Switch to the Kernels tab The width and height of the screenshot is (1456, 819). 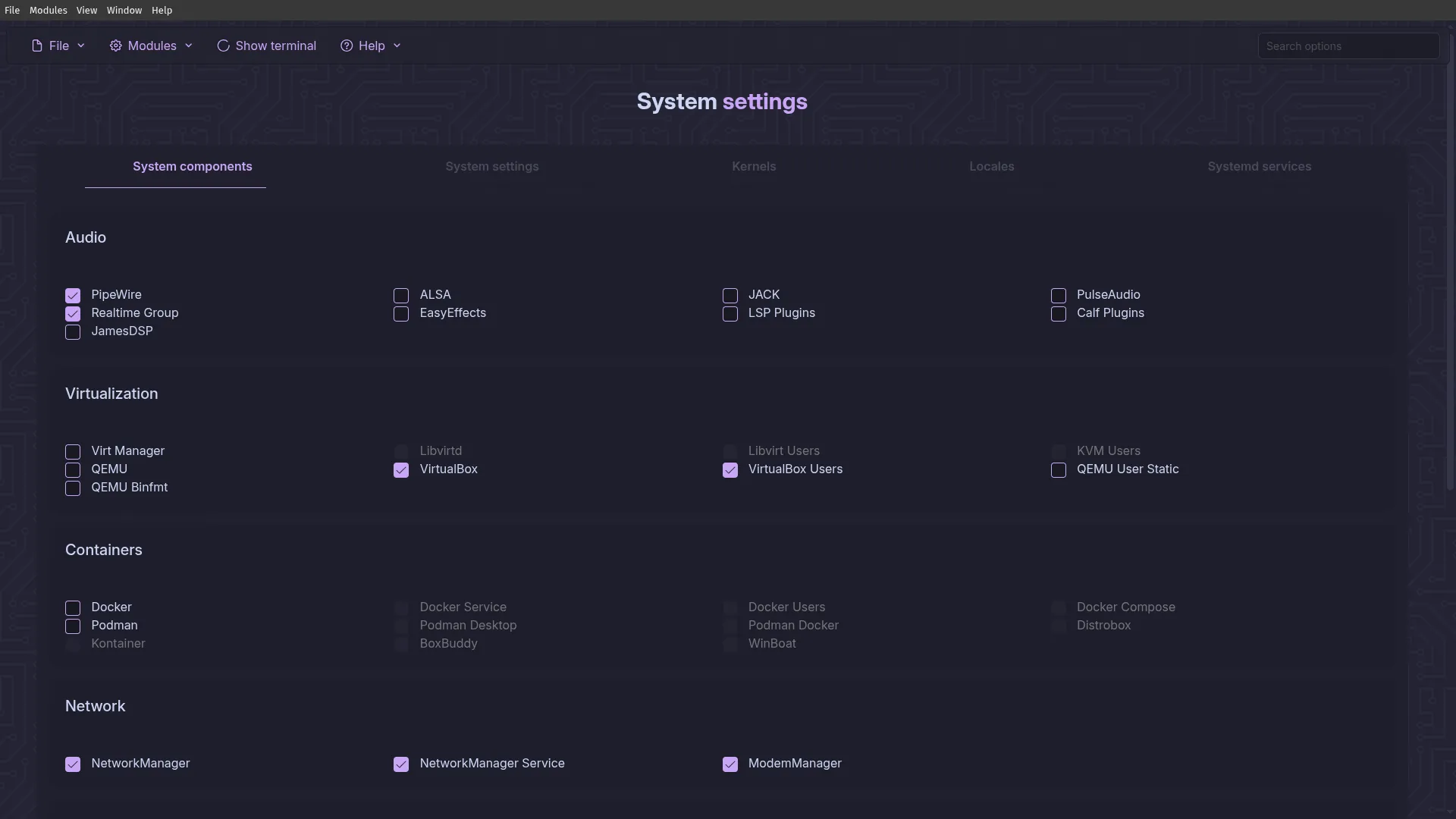[754, 167]
